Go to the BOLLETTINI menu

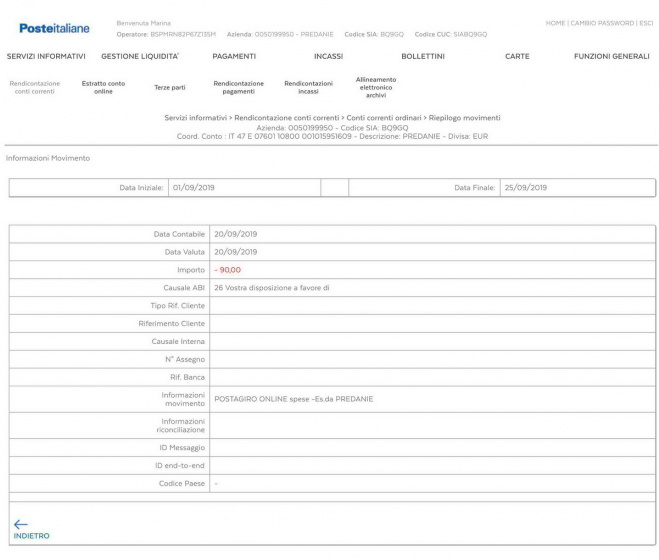tap(423, 56)
